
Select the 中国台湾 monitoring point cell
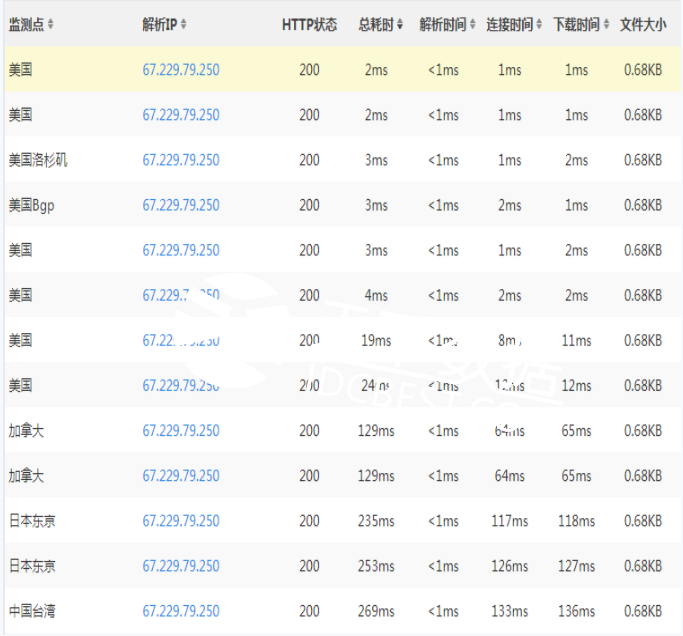tap(31, 611)
